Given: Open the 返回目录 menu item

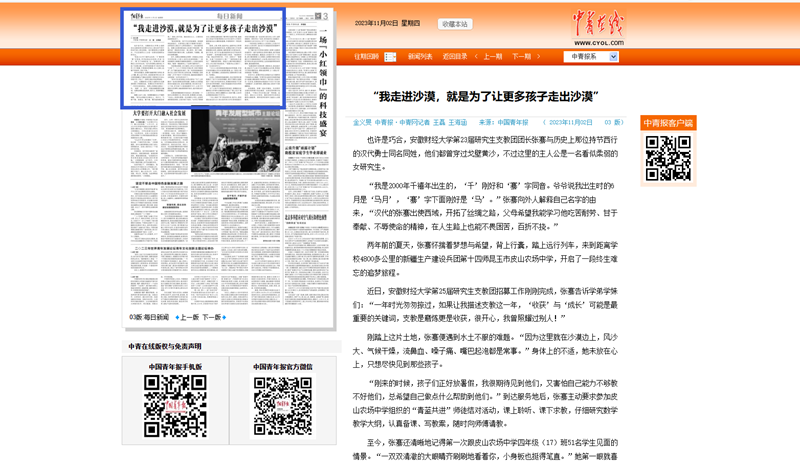Looking at the screenshot, I should (455, 57).
